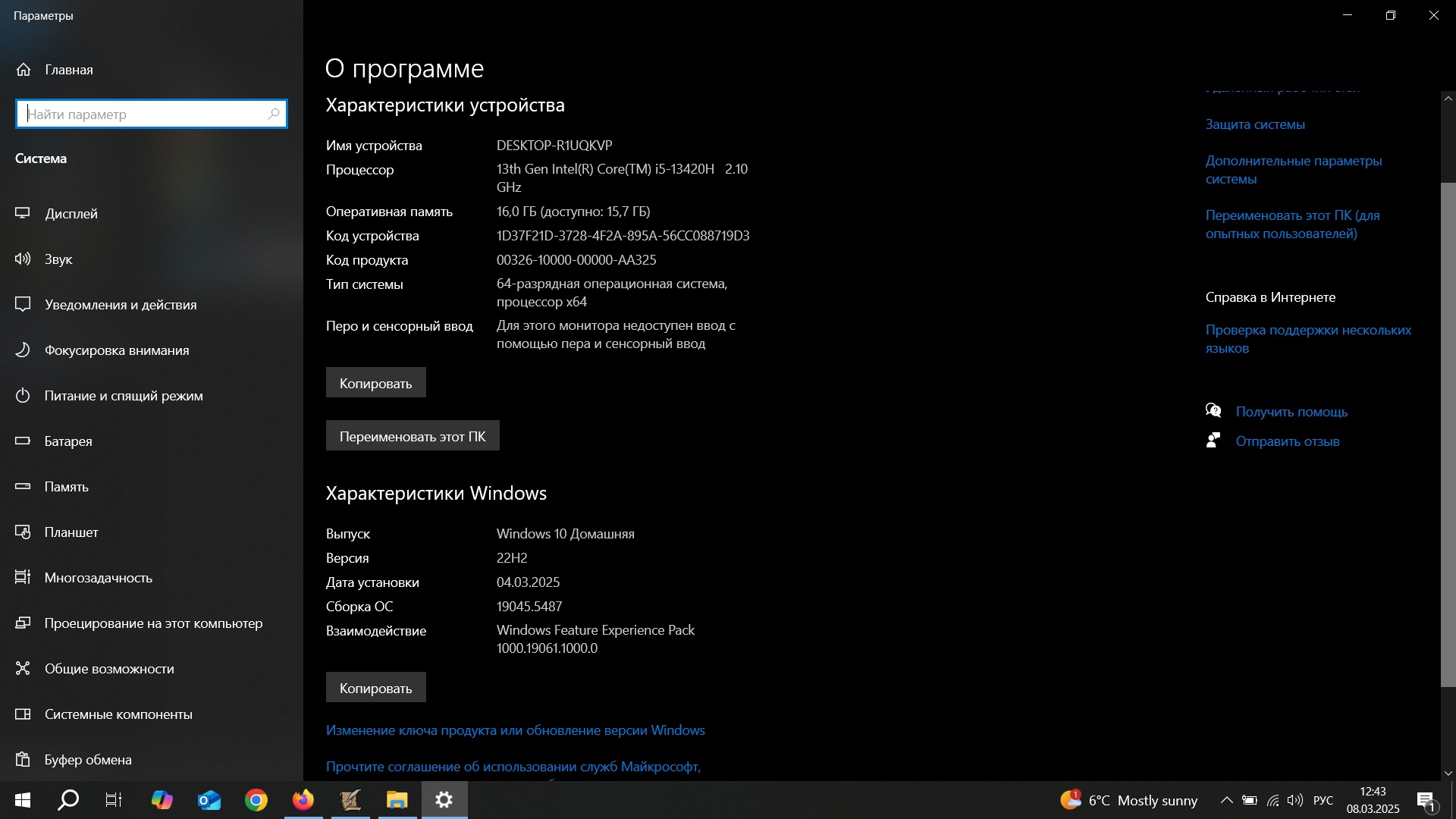1456x819 pixels.
Task: Open Питание и спящий режим settings
Action: coord(124,396)
